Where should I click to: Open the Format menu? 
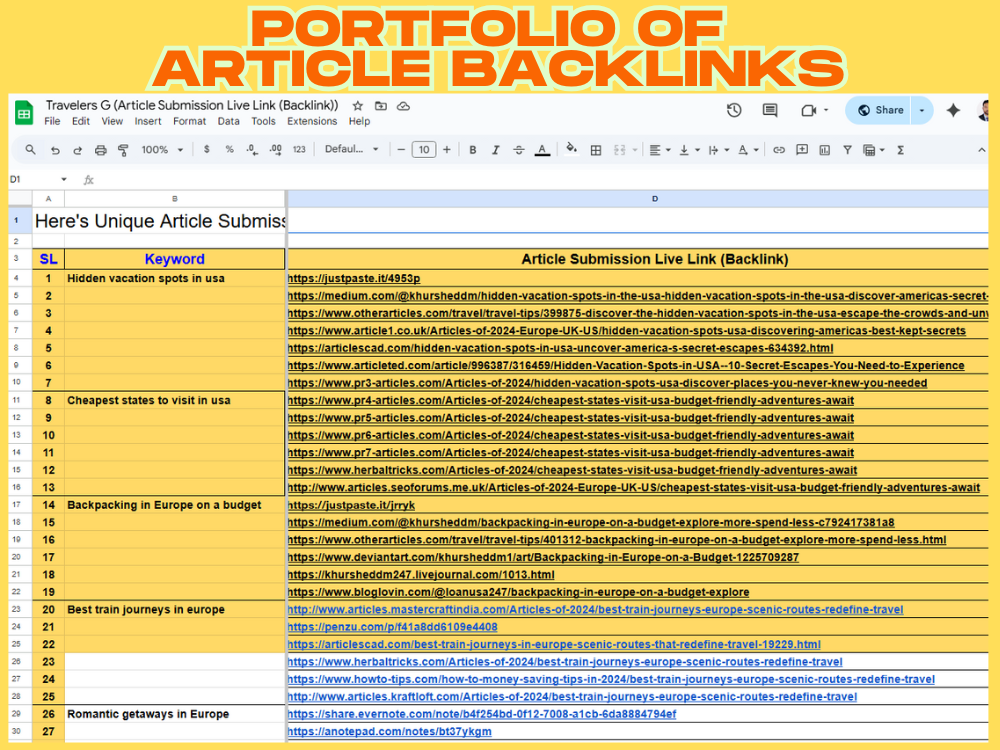point(189,122)
